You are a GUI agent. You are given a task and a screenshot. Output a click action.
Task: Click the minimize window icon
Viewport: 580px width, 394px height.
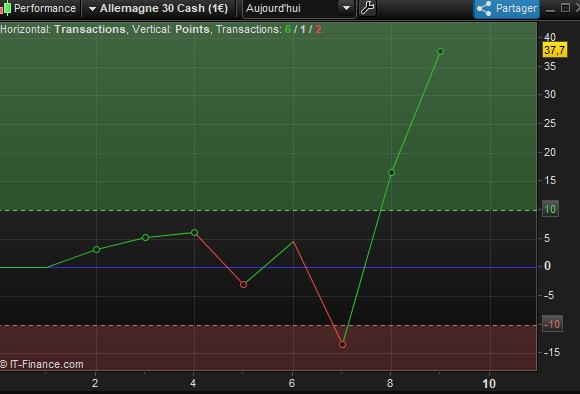[x=550, y=9]
